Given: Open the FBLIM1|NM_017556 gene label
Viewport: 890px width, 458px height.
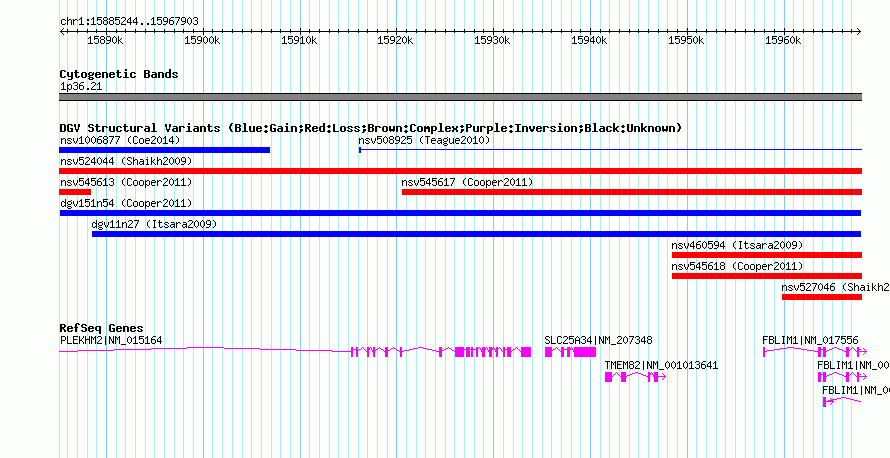Looking at the screenshot, I should point(811,340).
